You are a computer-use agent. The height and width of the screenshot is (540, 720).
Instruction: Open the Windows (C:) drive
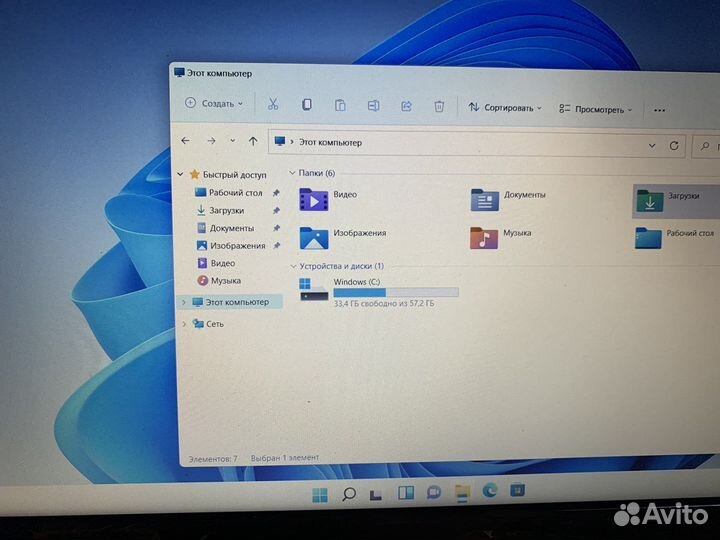[379, 290]
